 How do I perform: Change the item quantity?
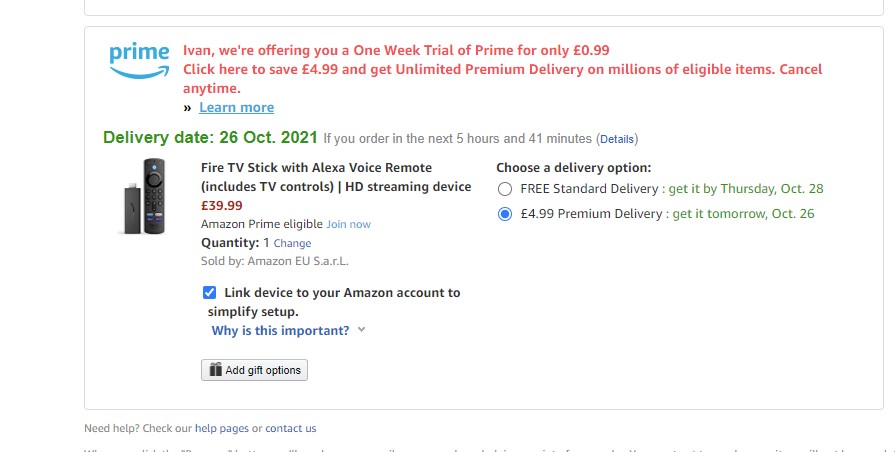coord(292,243)
